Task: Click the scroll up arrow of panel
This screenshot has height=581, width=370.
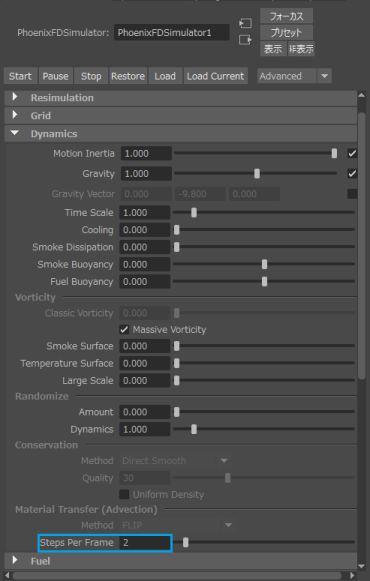Action: click(x=361, y=96)
